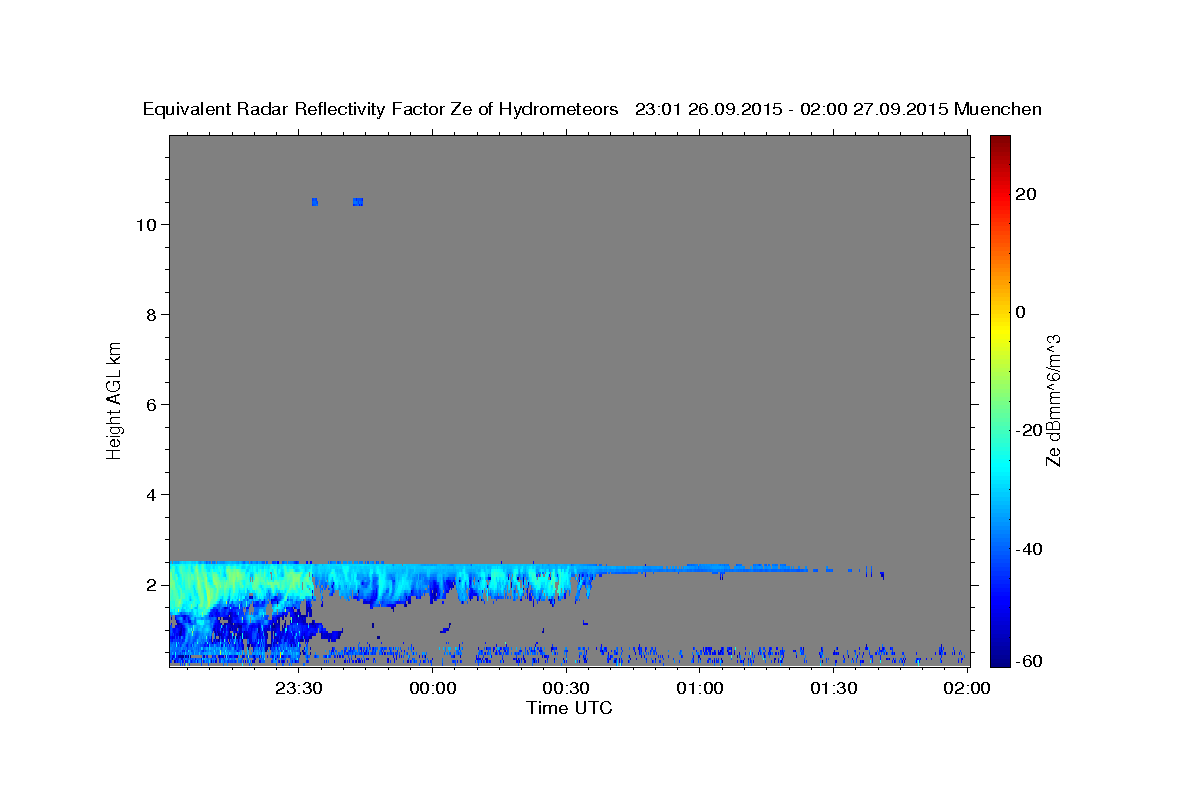Click the 'Height AGL km' axis label
The width and height of the screenshot is (1200, 800).
tap(114, 399)
